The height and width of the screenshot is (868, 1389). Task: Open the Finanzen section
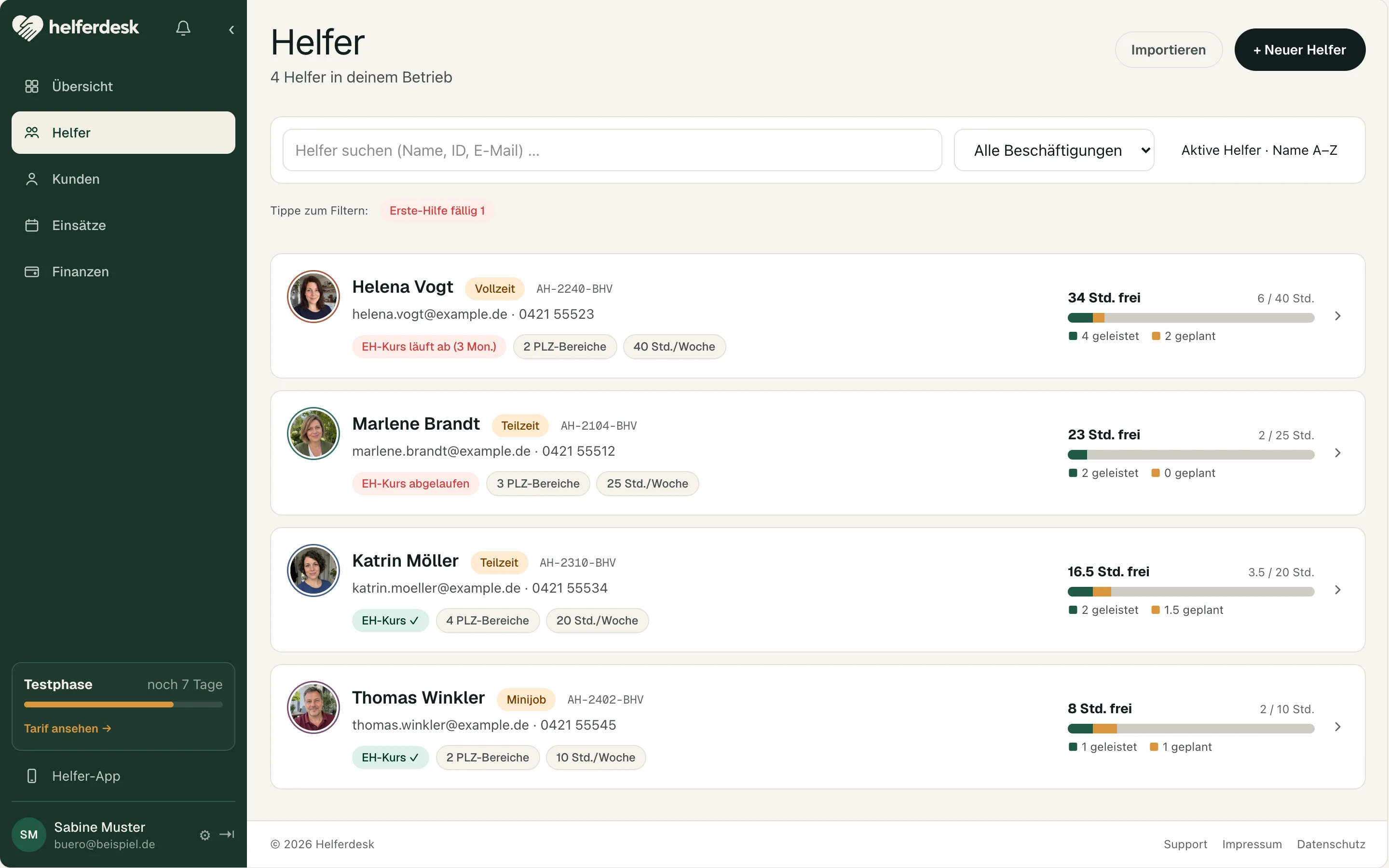[x=123, y=271]
